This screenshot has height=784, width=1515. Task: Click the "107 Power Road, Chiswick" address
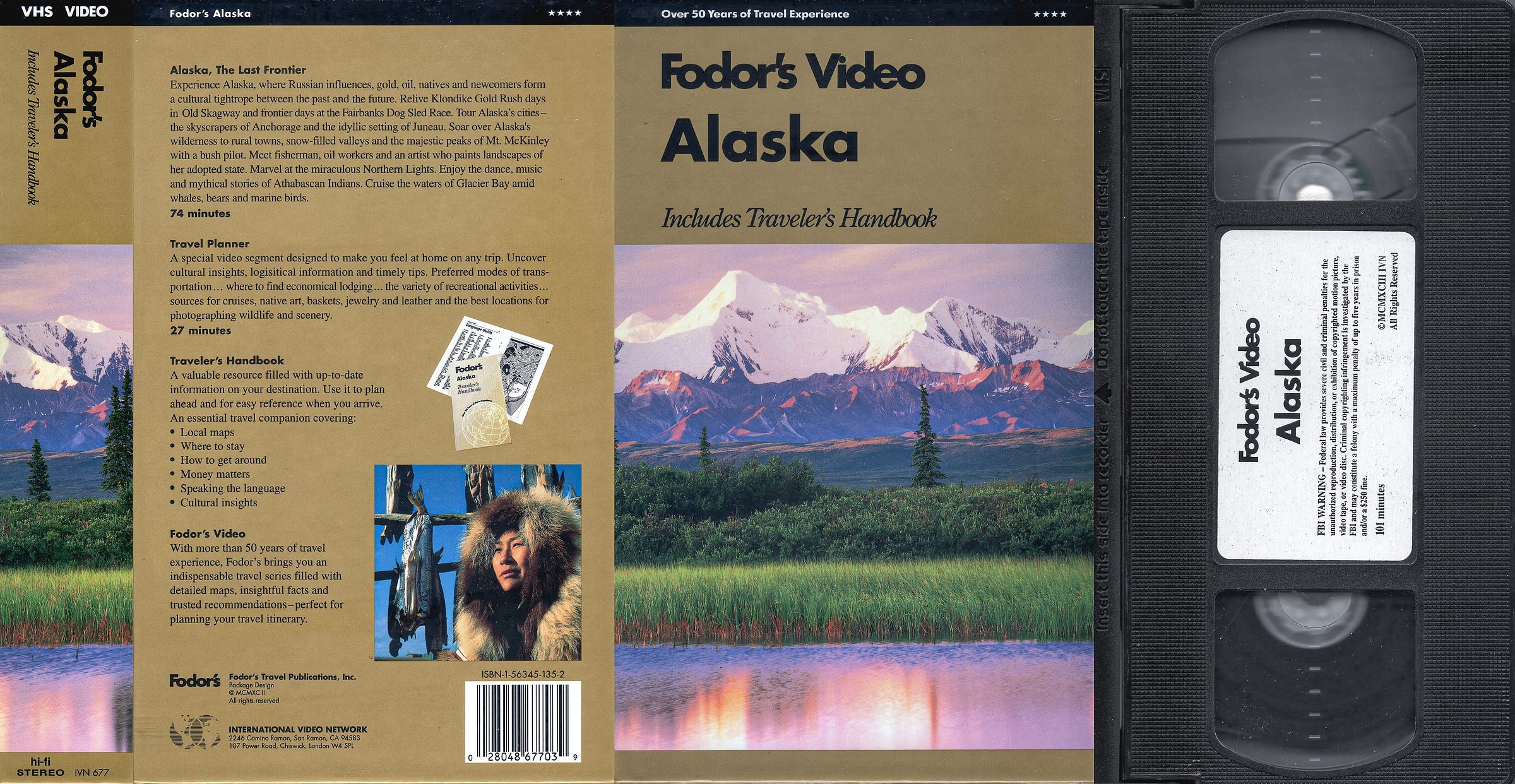[291, 745]
